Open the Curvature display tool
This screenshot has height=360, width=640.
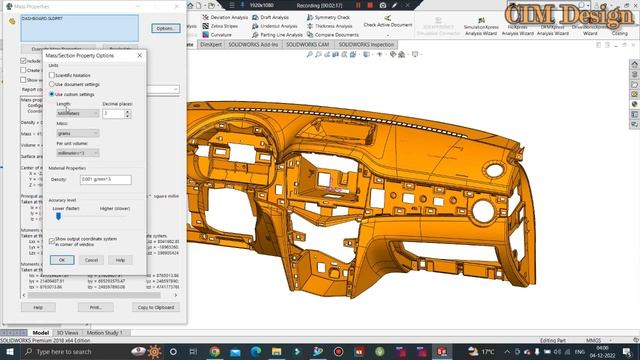click(217, 35)
